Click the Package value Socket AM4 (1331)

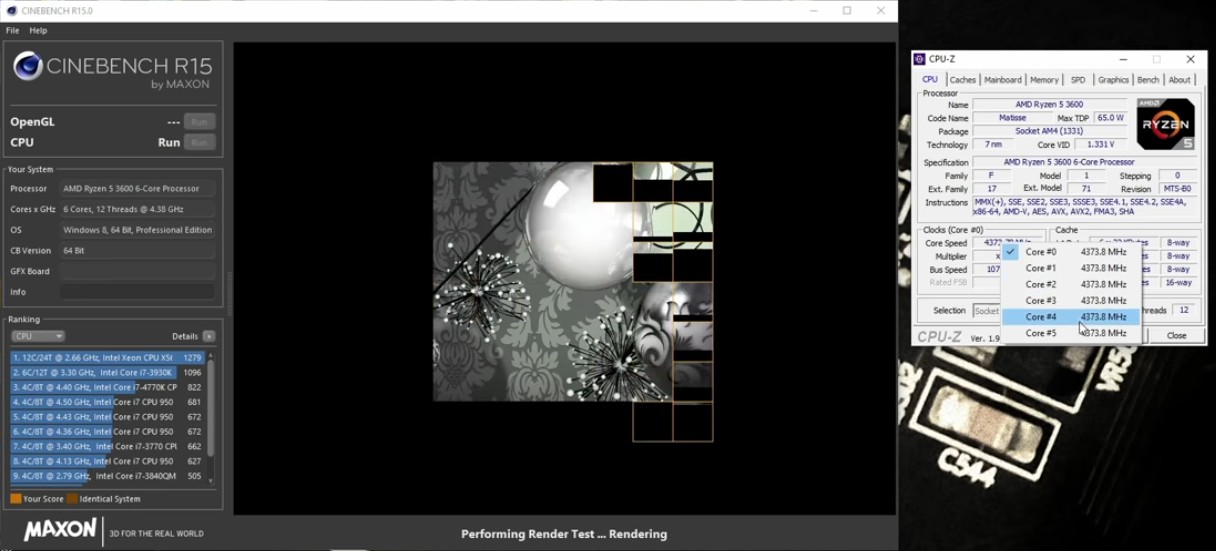(x=1049, y=131)
